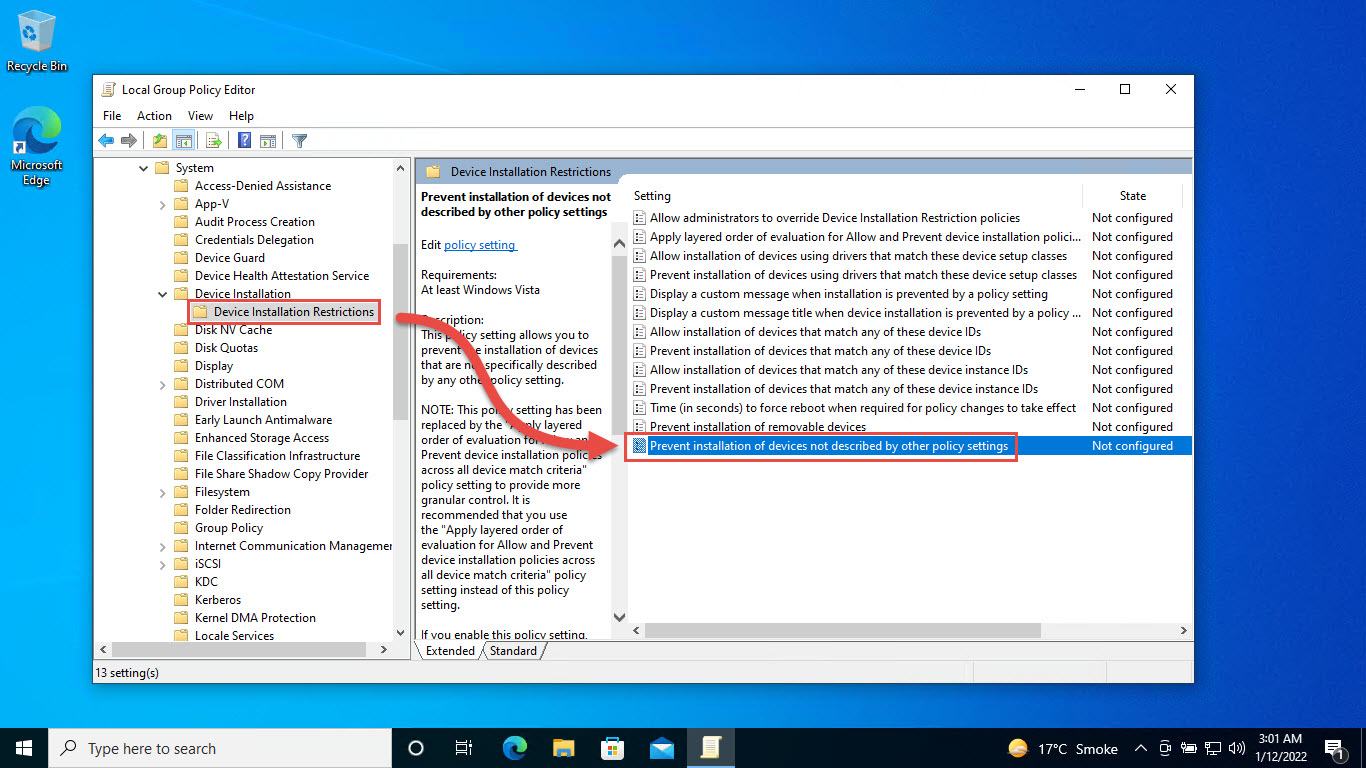The width and height of the screenshot is (1366, 768).
Task: Select the Disk Quotas tree folder
Action: (x=226, y=348)
